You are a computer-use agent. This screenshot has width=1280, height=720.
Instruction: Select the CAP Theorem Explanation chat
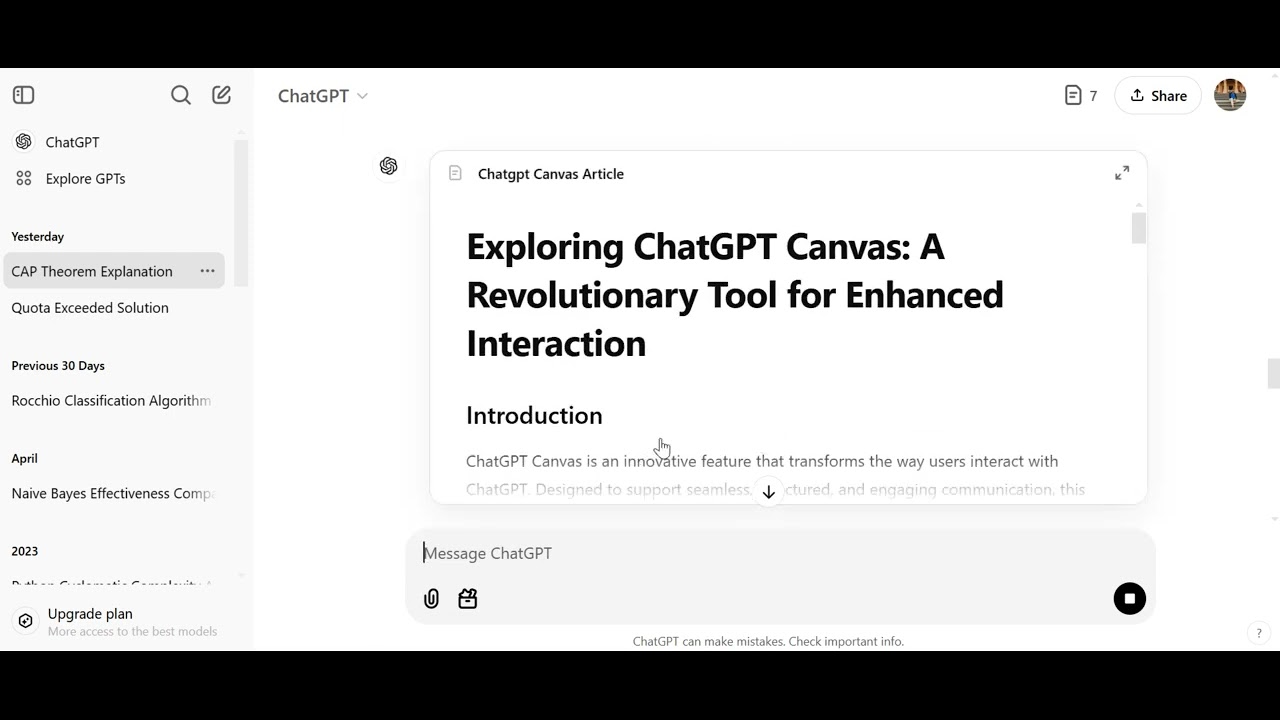click(x=114, y=271)
